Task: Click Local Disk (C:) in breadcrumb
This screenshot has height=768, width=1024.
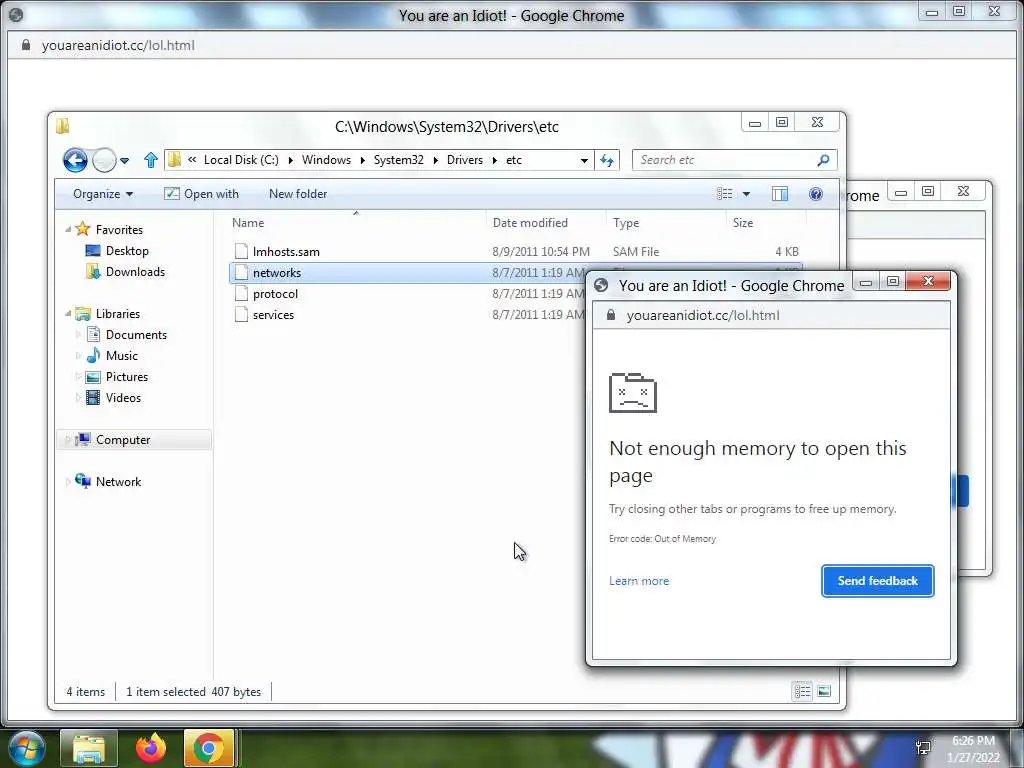Action: click(241, 160)
